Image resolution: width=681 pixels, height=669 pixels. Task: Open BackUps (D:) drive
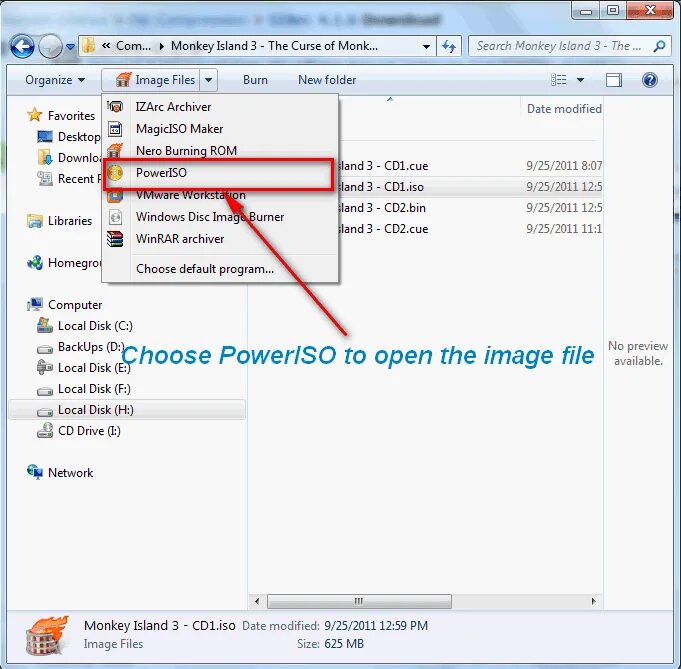91,347
